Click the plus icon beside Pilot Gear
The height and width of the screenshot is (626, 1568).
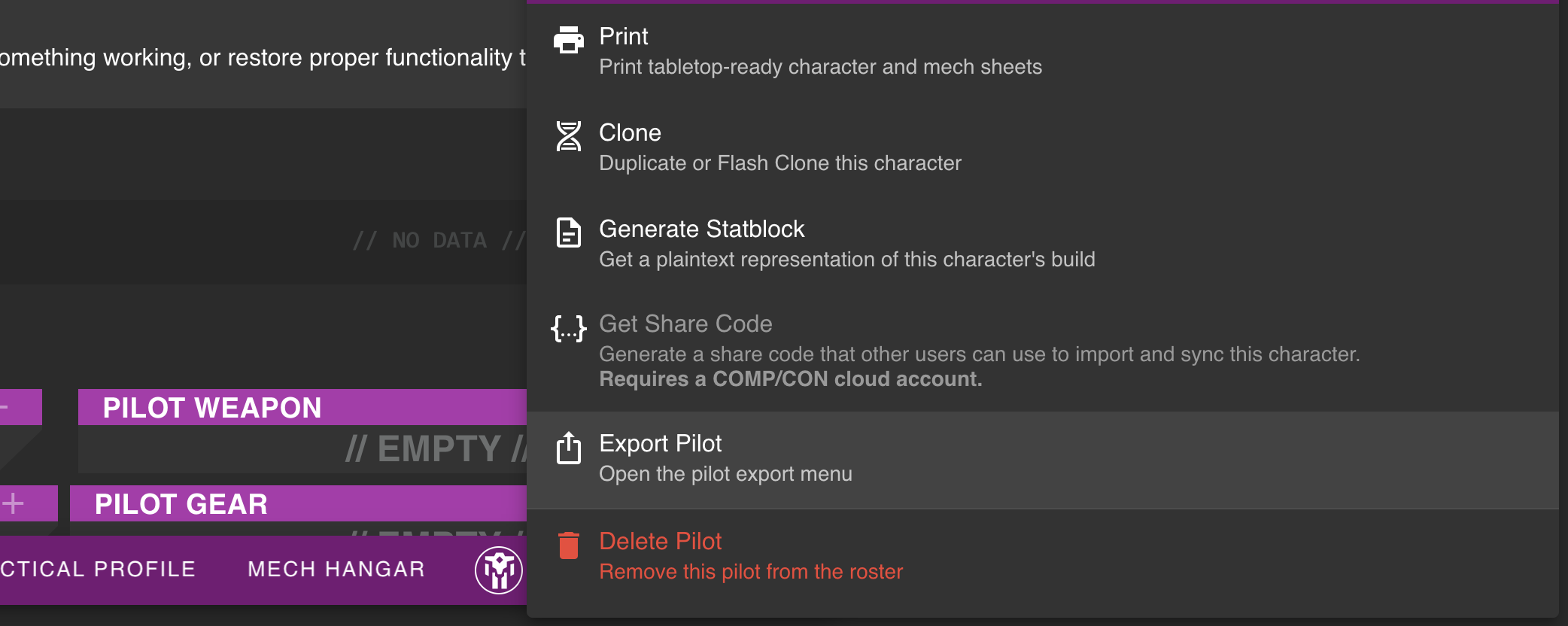(x=14, y=503)
